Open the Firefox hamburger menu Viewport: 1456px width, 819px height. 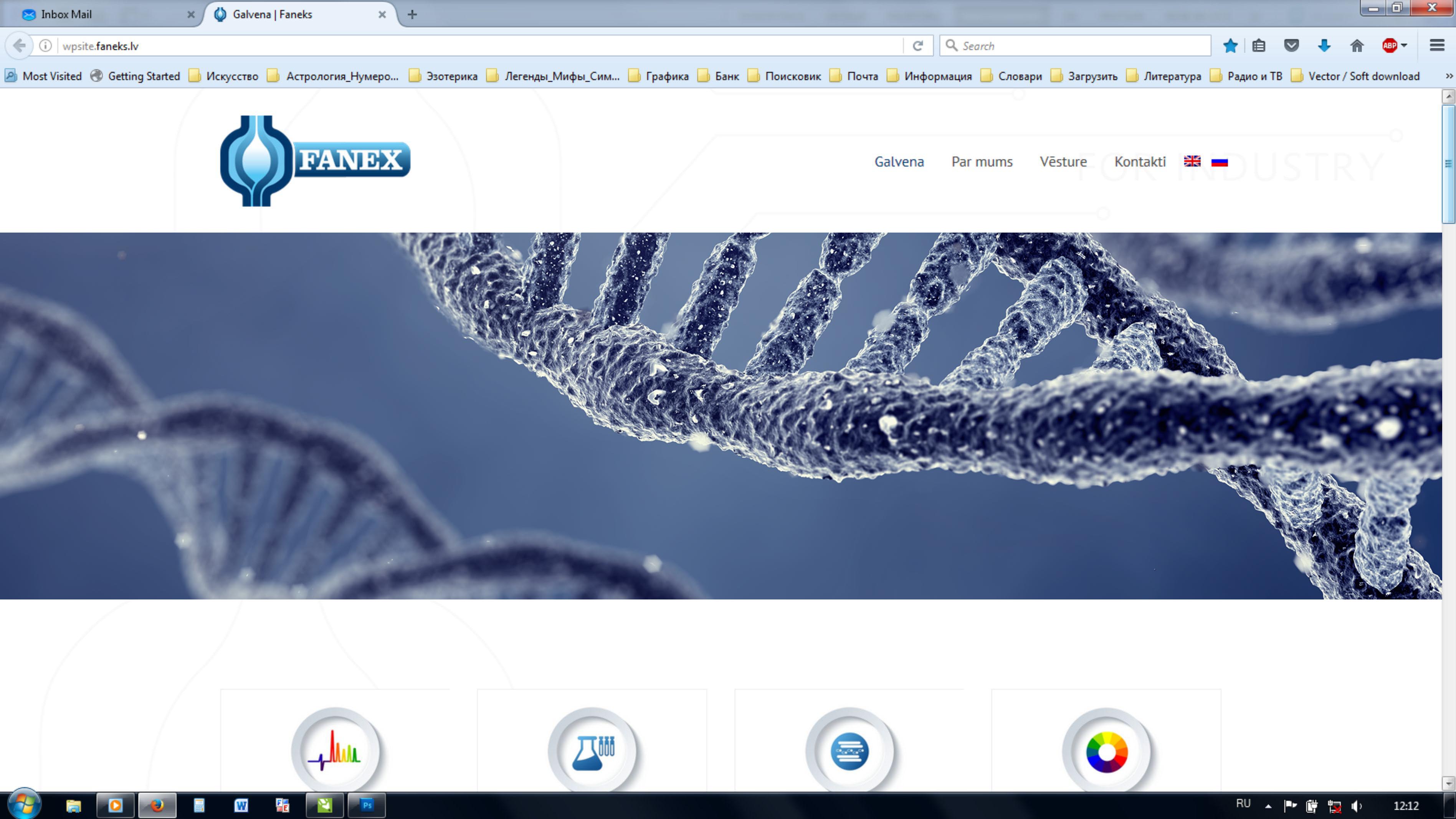tap(1437, 46)
